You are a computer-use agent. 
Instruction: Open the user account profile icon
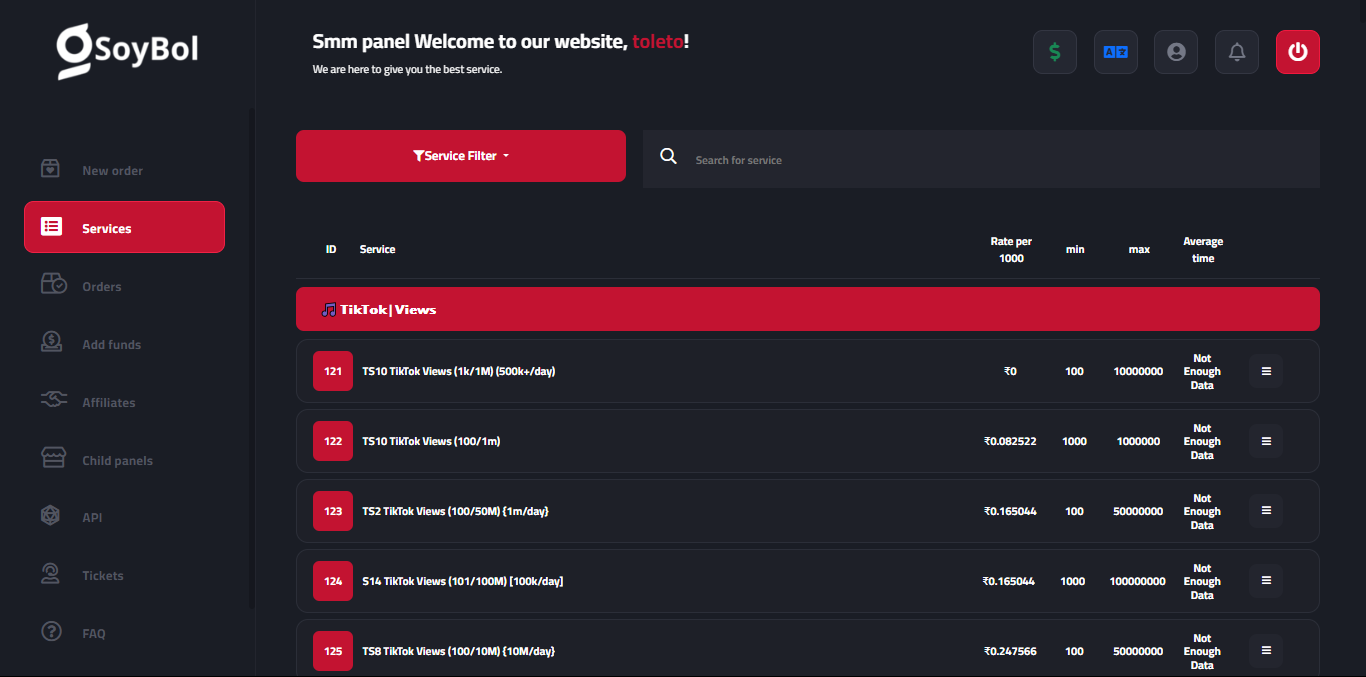click(1176, 52)
